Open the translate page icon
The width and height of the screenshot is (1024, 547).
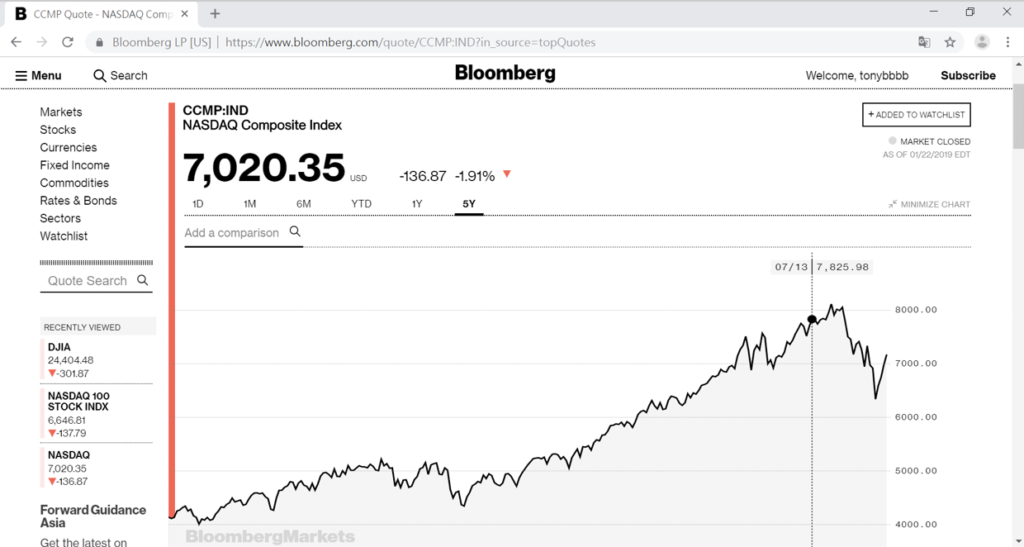point(924,42)
